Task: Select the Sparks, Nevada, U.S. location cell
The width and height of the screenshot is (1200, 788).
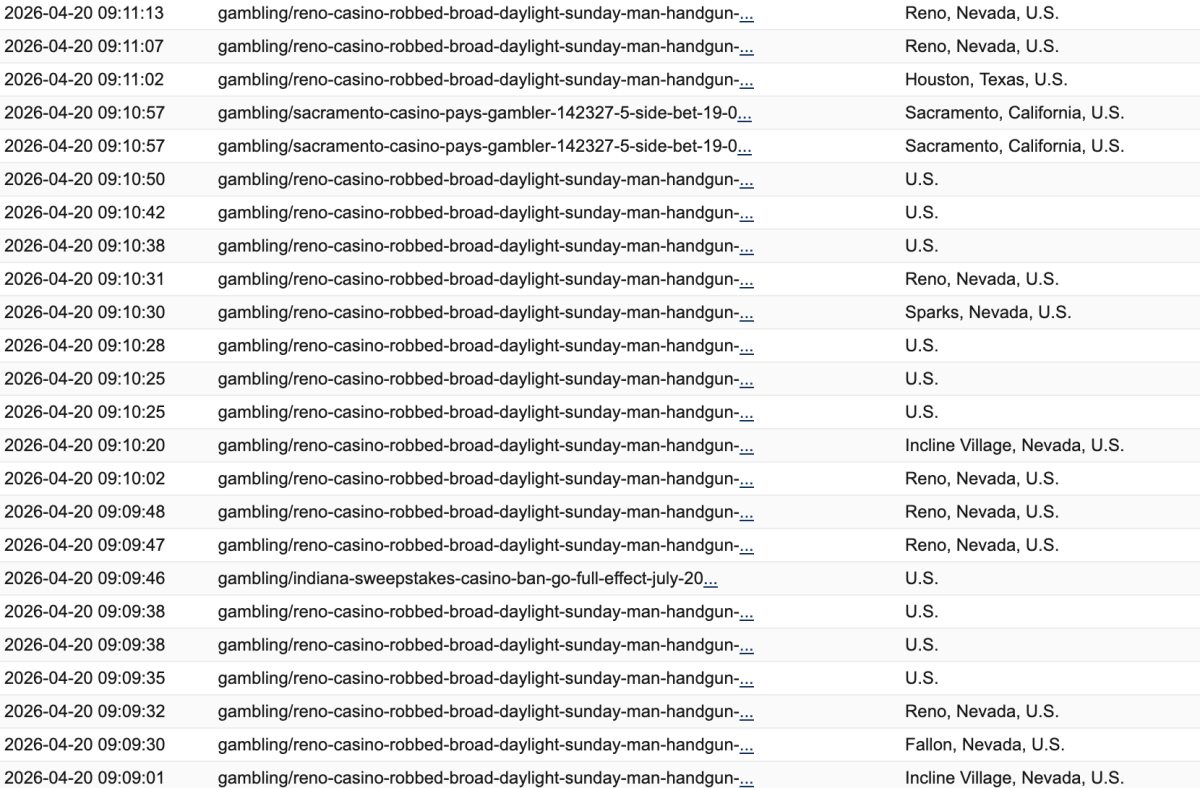Action: (987, 313)
